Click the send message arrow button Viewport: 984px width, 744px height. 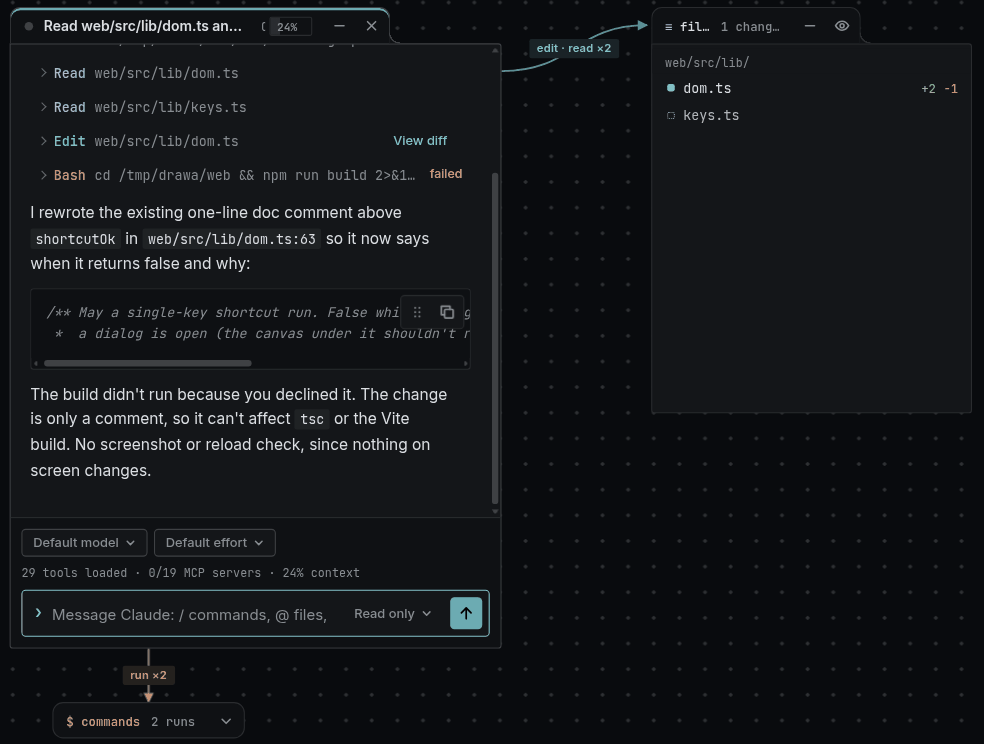click(x=466, y=614)
